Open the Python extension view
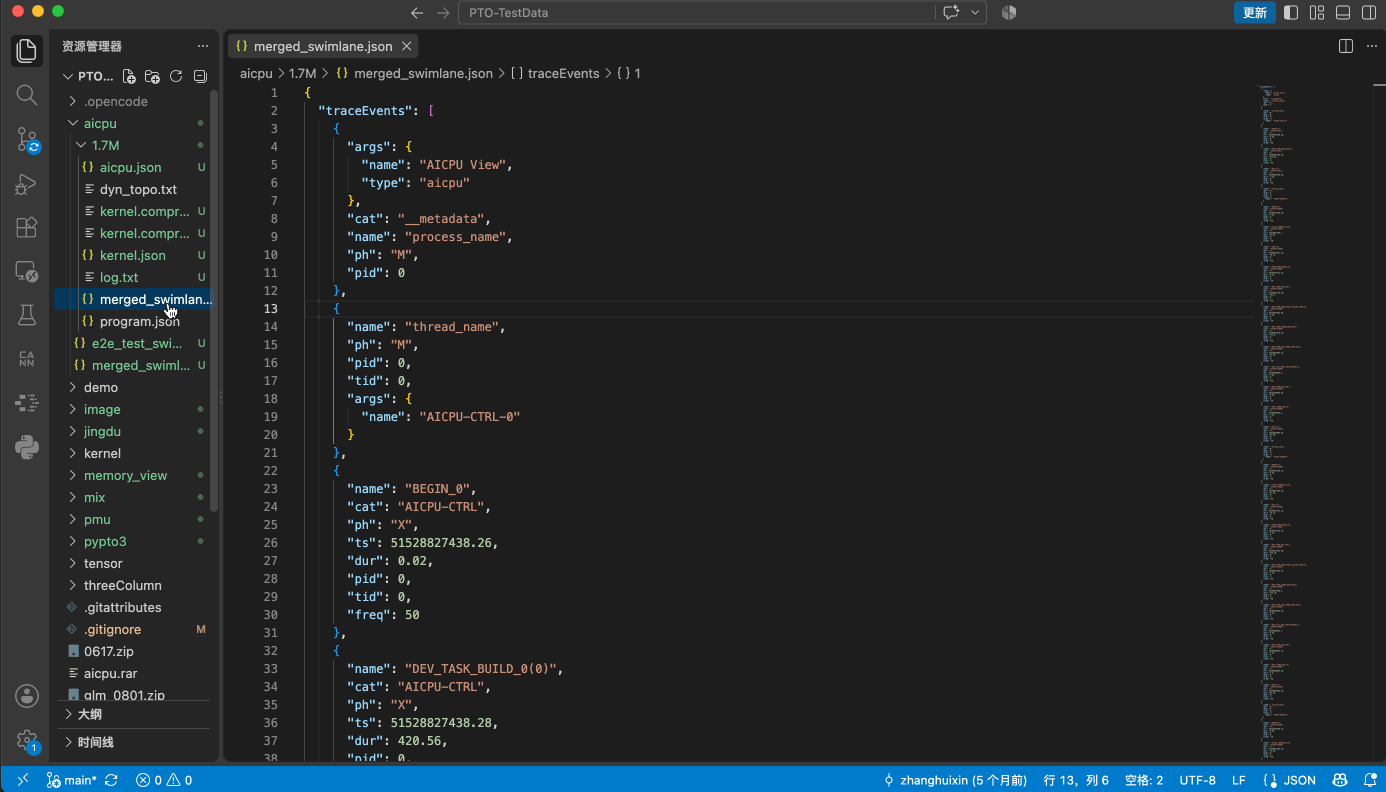This screenshot has width=1386, height=792. 27,447
